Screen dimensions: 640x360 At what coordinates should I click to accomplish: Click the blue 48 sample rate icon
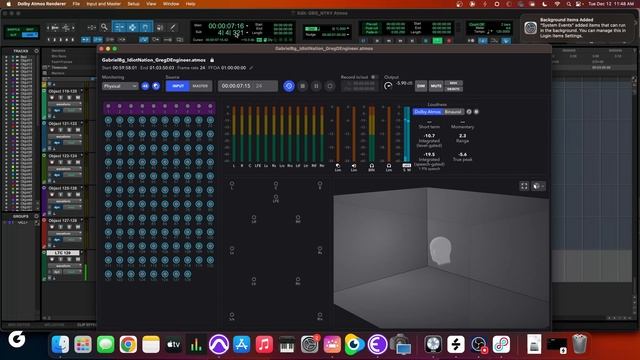pyautogui.click(x=145, y=86)
